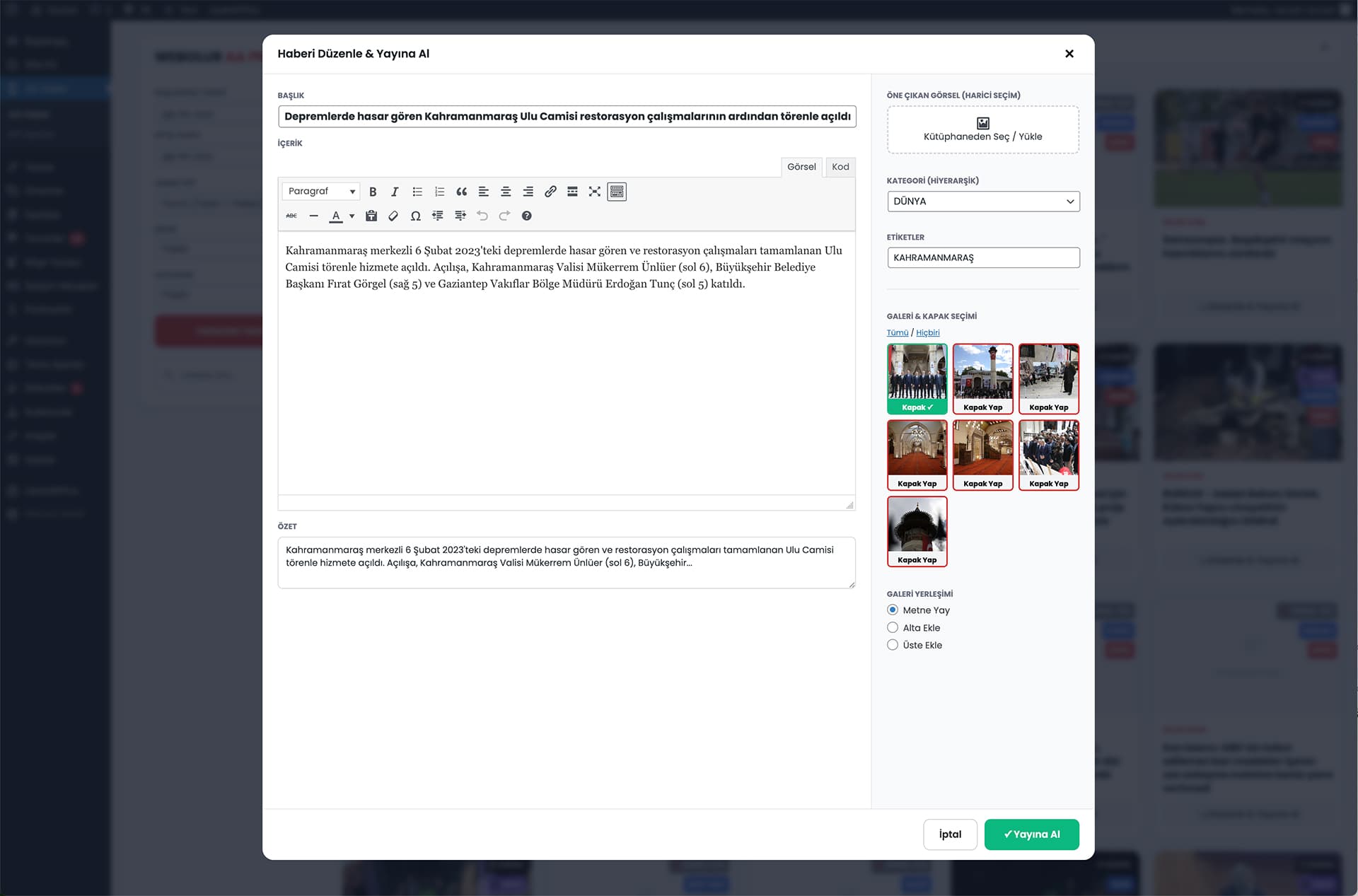Toggle the second toolbar row icon
Image resolution: width=1358 pixels, height=896 pixels.
(x=617, y=192)
